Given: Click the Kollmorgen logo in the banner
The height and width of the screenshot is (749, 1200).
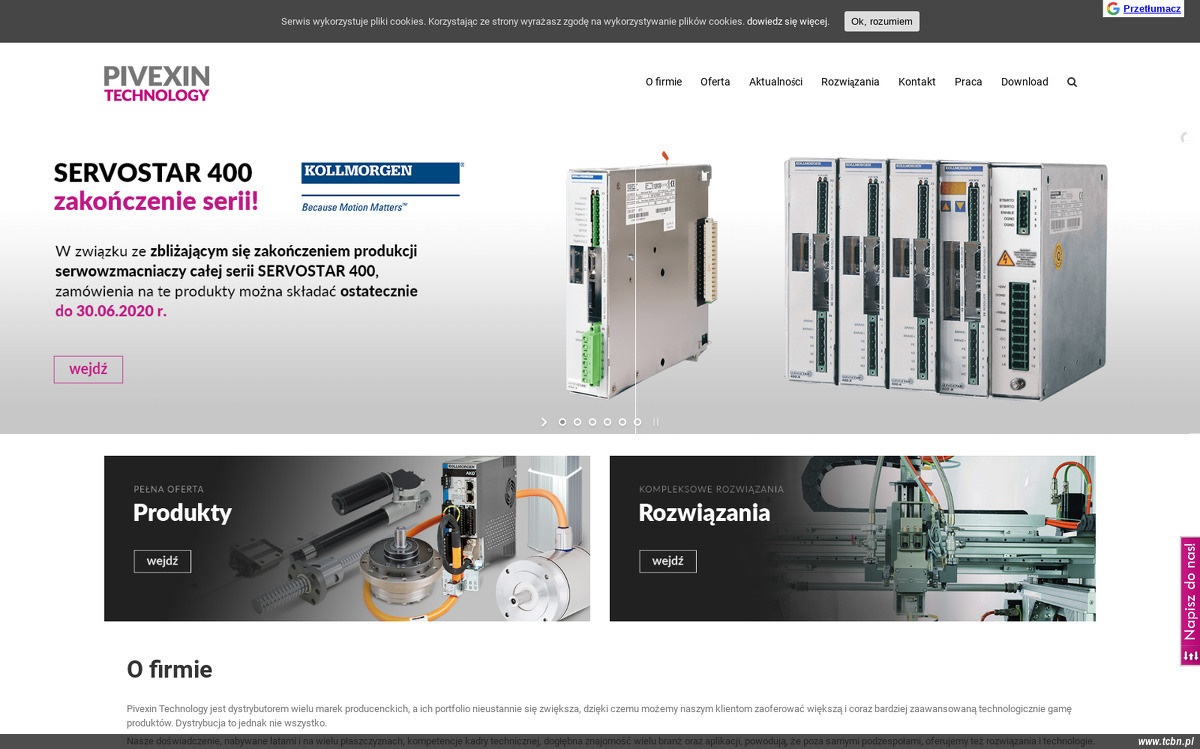Looking at the screenshot, I should [x=382, y=187].
